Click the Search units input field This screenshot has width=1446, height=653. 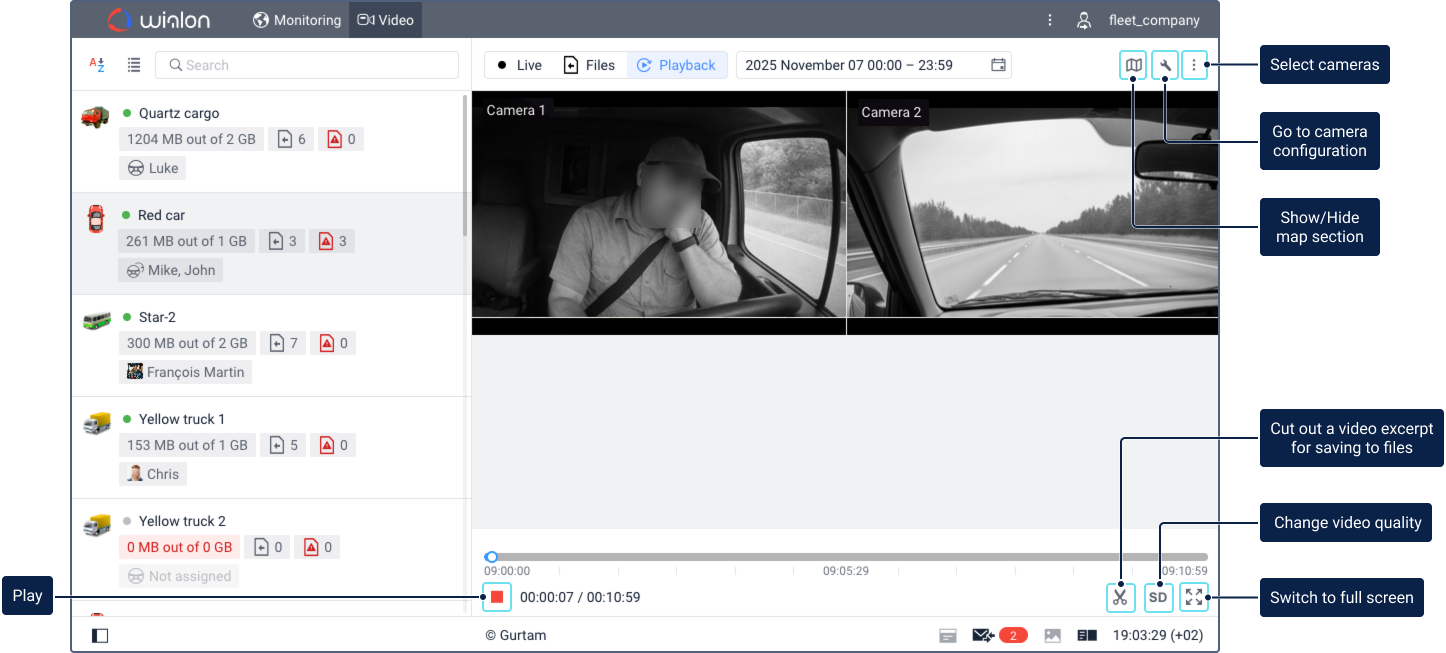(307, 65)
